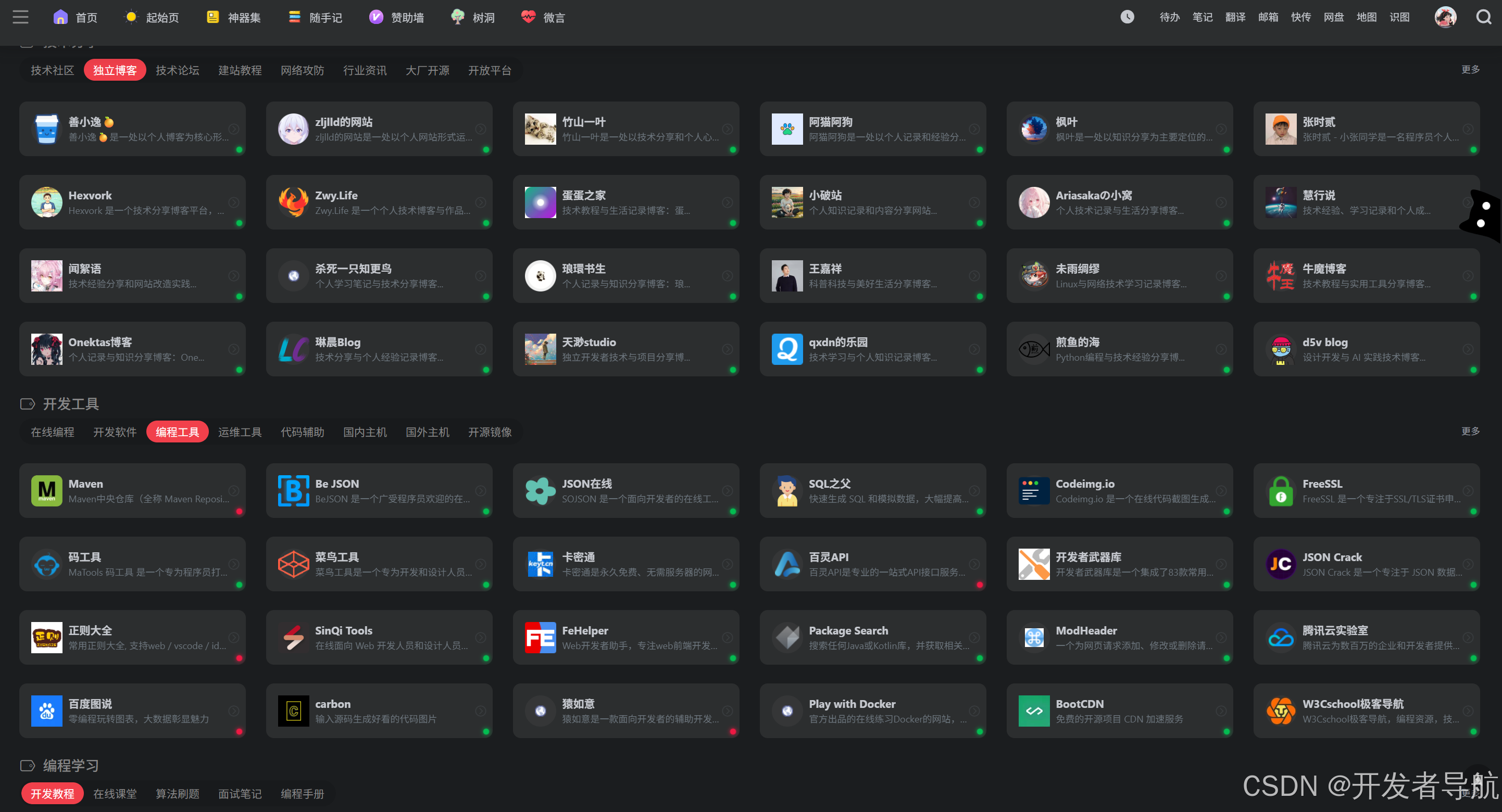Click the FeHelper FE icon
1502x812 pixels.
click(x=540, y=638)
